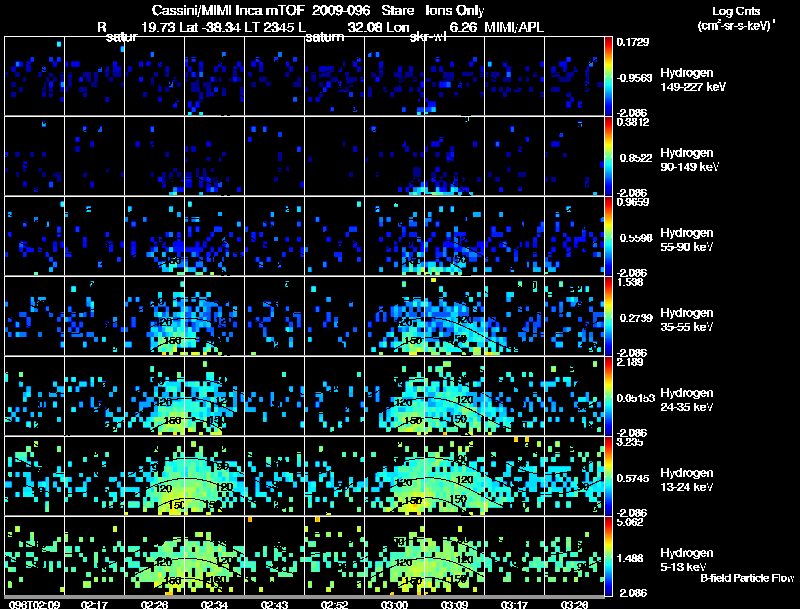
Task: Click the -0.9563 colorbar midpoint value
Action: point(634,78)
